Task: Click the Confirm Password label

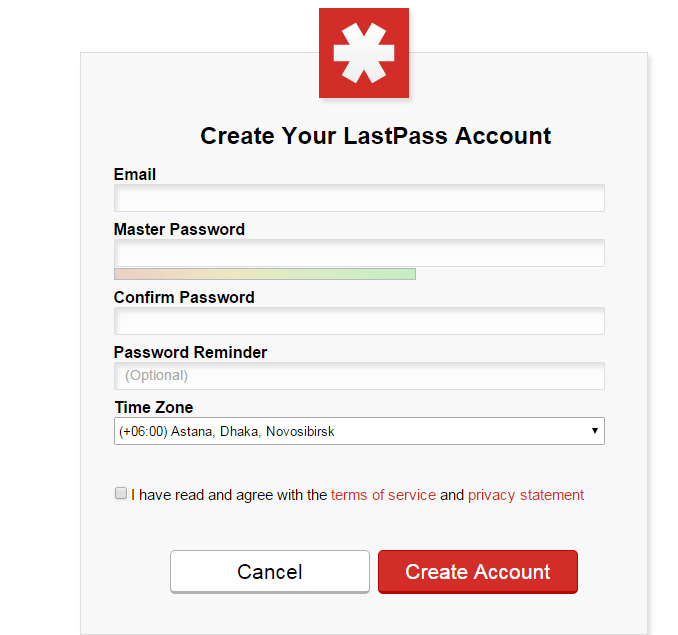Action: coord(184,297)
